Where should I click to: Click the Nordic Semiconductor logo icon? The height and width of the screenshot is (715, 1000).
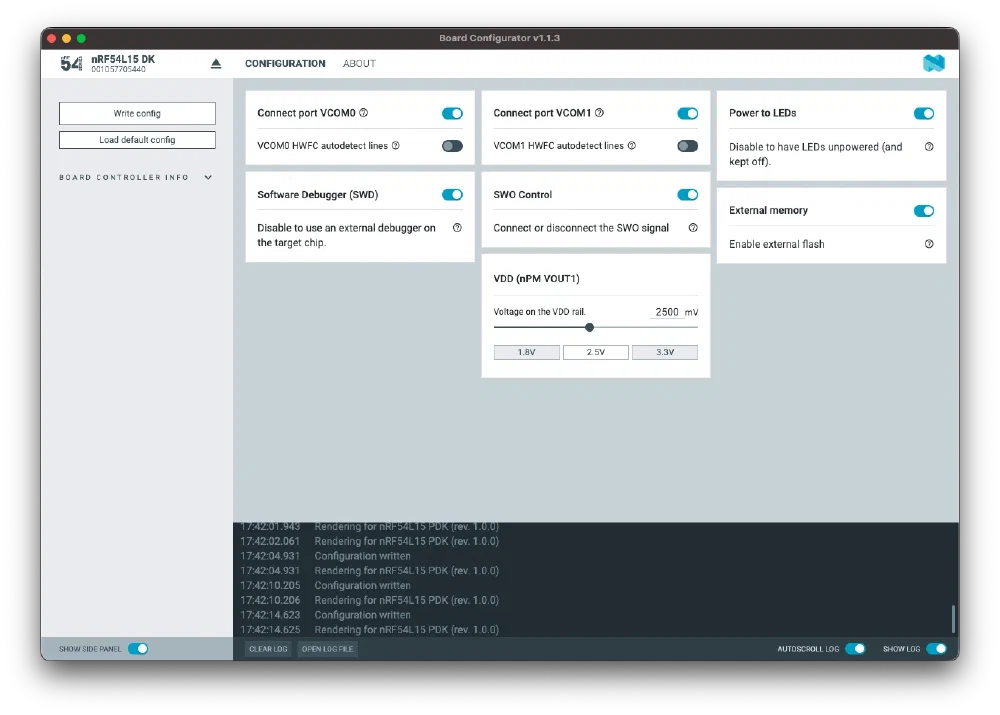(933, 64)
